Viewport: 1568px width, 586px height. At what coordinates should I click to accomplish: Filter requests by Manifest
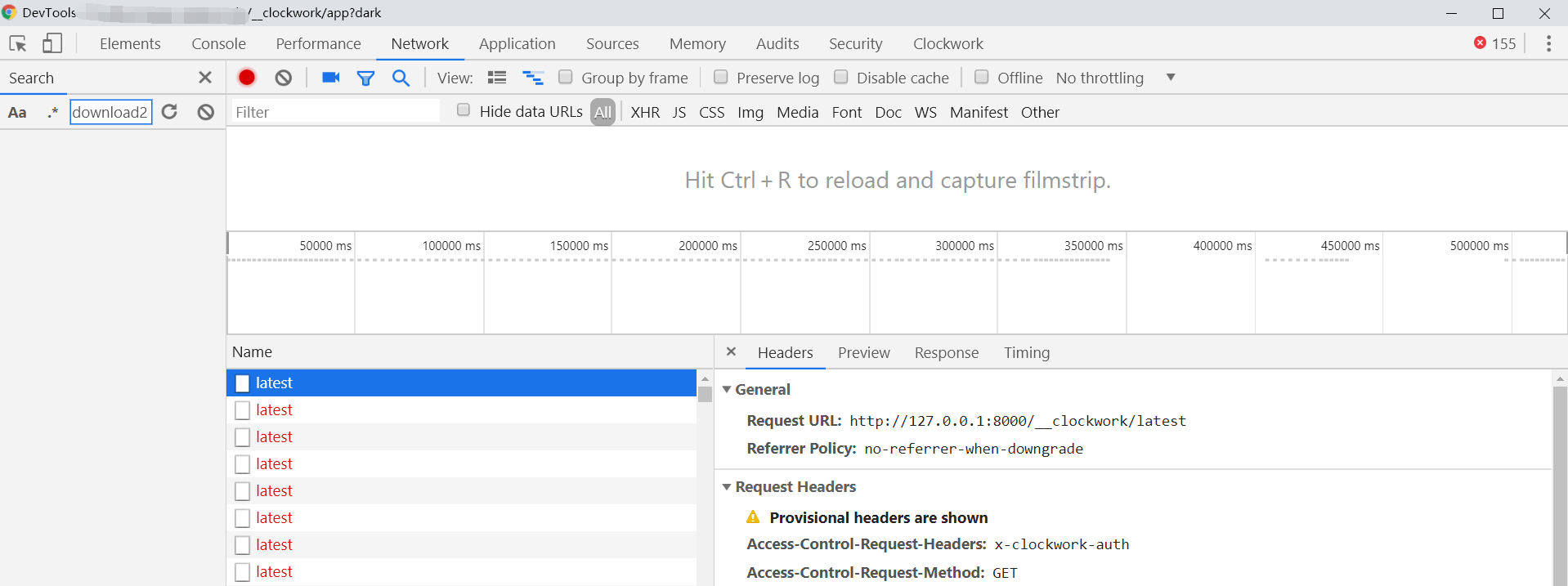pos(979,112)
